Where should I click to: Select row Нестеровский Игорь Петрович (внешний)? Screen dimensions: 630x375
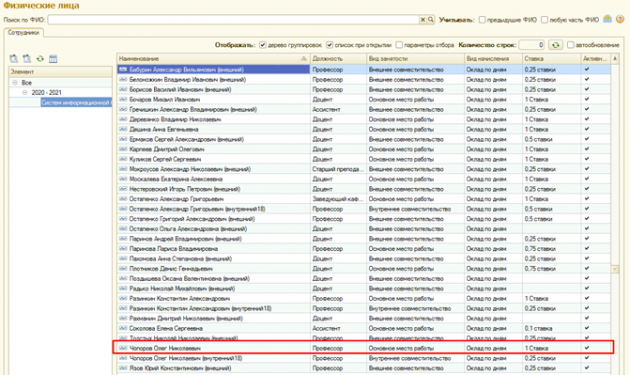[364, 189]
